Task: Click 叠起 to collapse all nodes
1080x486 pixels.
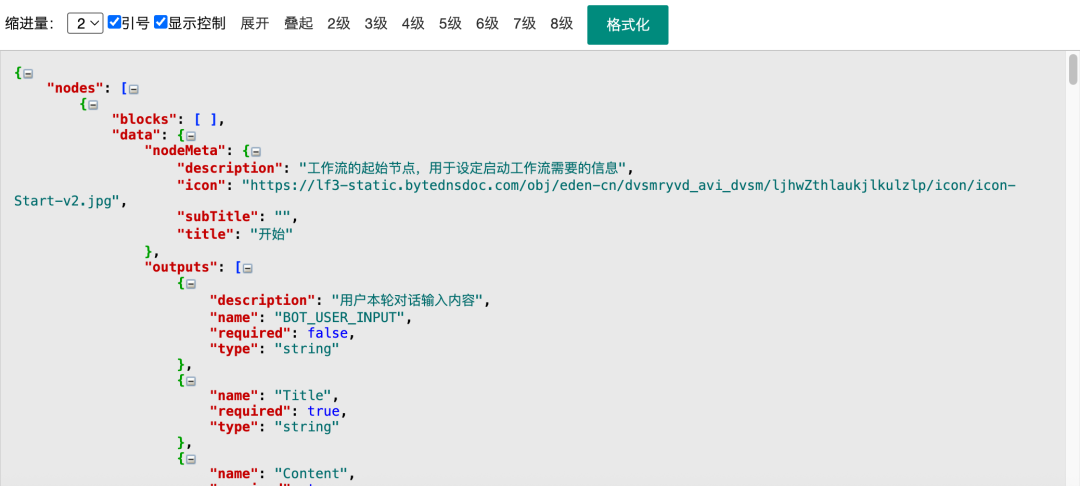Action: (x=299, y=23)
